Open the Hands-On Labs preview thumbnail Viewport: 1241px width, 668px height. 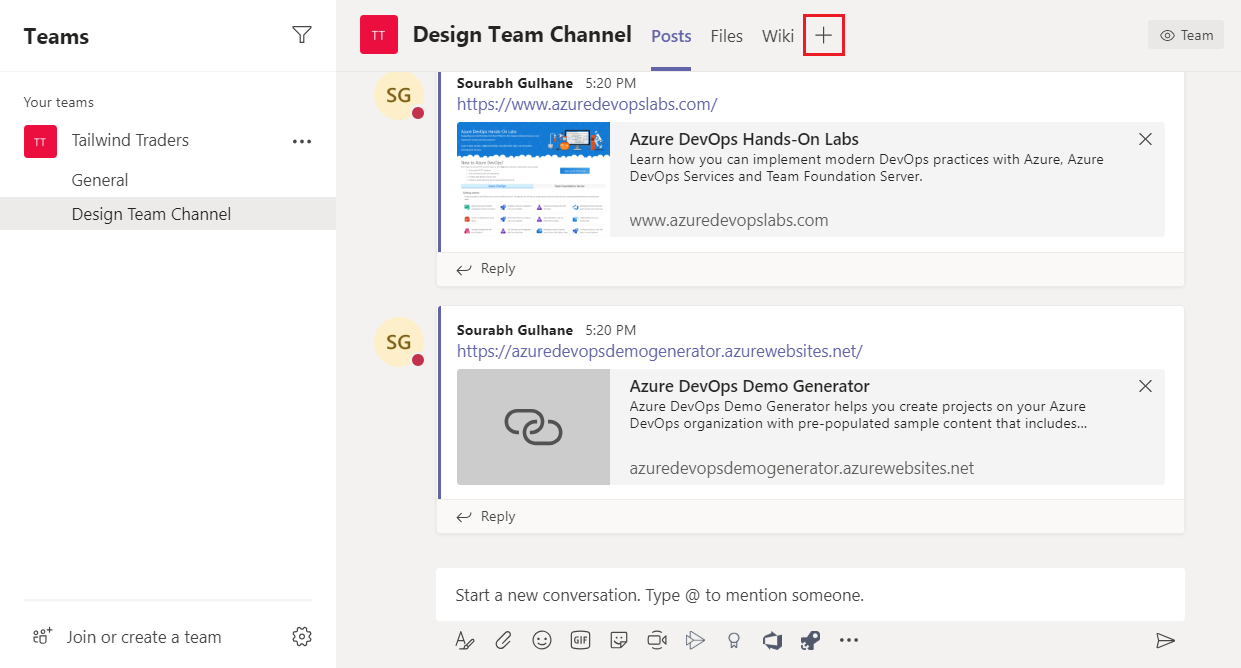(x=533, y=180)
